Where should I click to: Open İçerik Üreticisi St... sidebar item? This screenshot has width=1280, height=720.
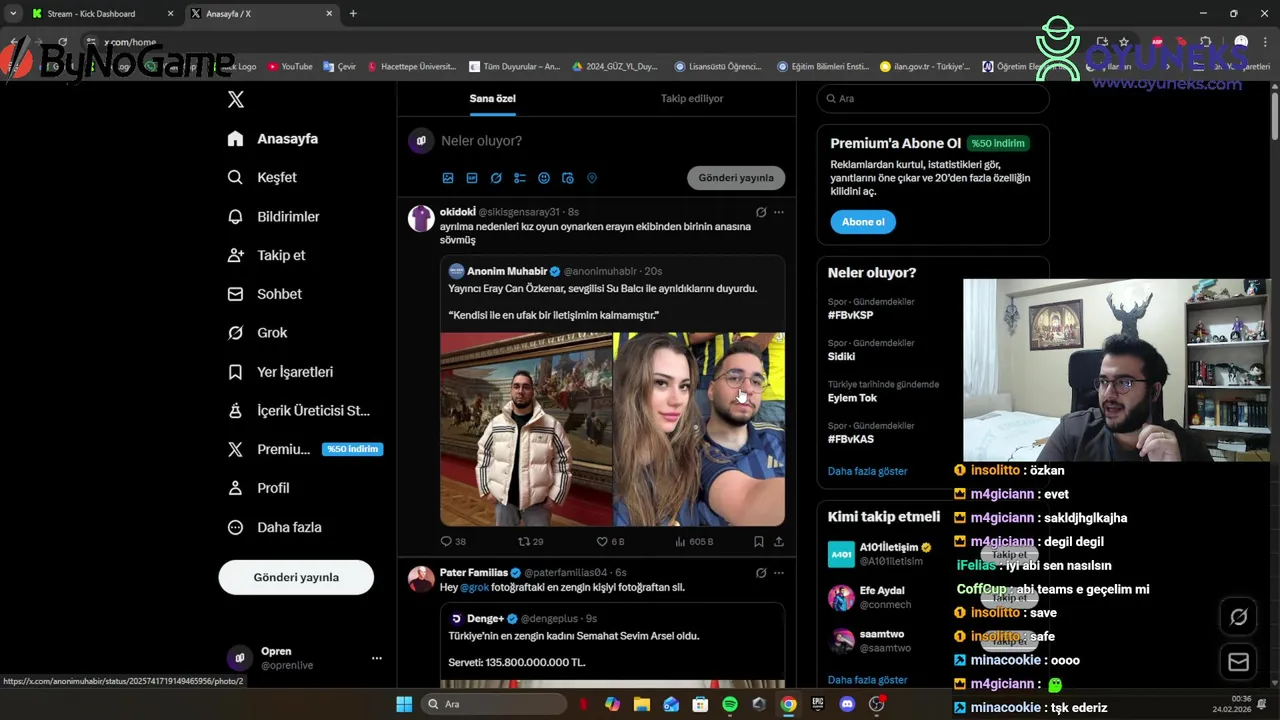298,411
